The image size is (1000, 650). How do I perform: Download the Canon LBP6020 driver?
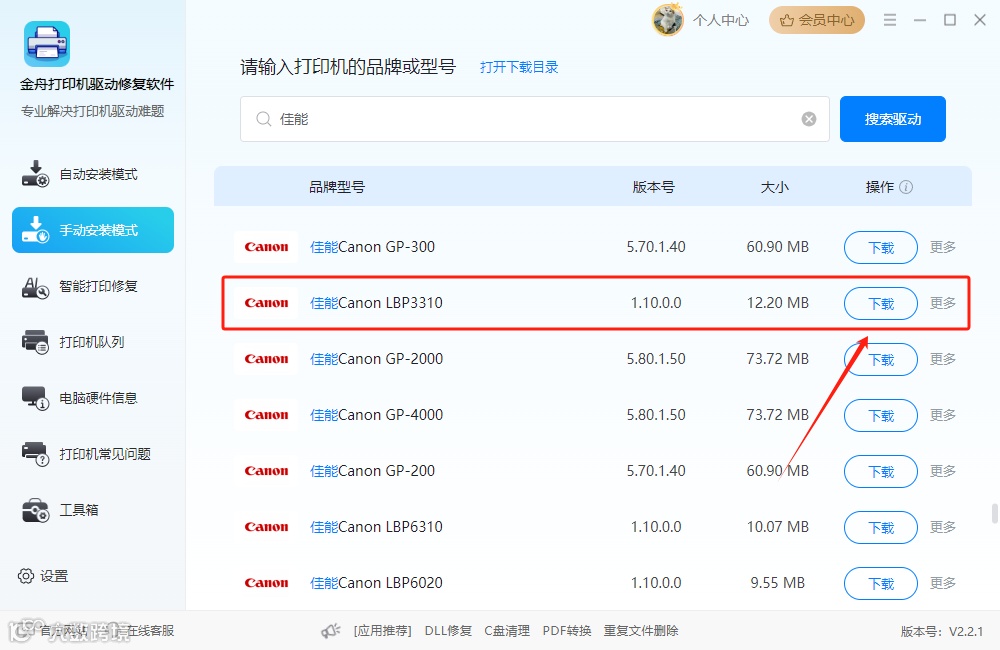(x=881, y=584)
